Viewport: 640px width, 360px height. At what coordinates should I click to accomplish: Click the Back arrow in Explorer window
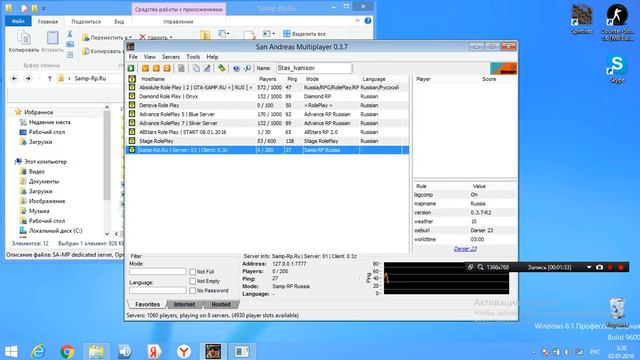coord(15,78)
